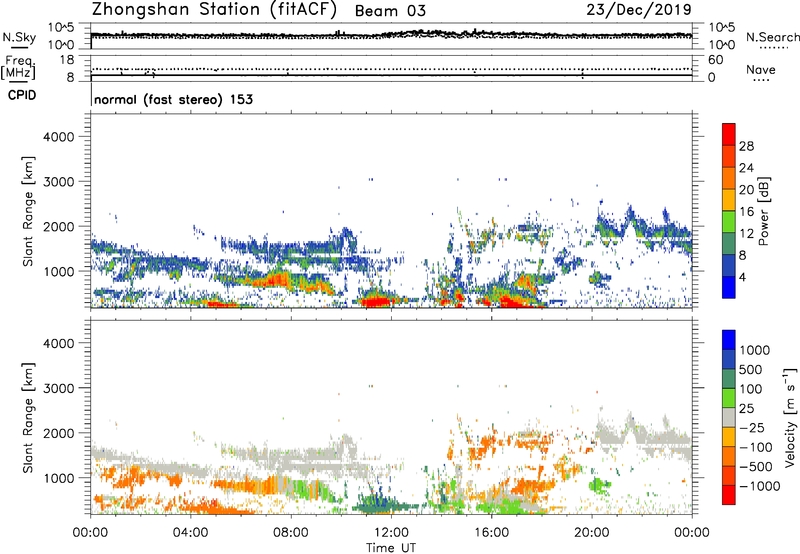Select the 4000 tick on the power panel

[x=59, y=137]
